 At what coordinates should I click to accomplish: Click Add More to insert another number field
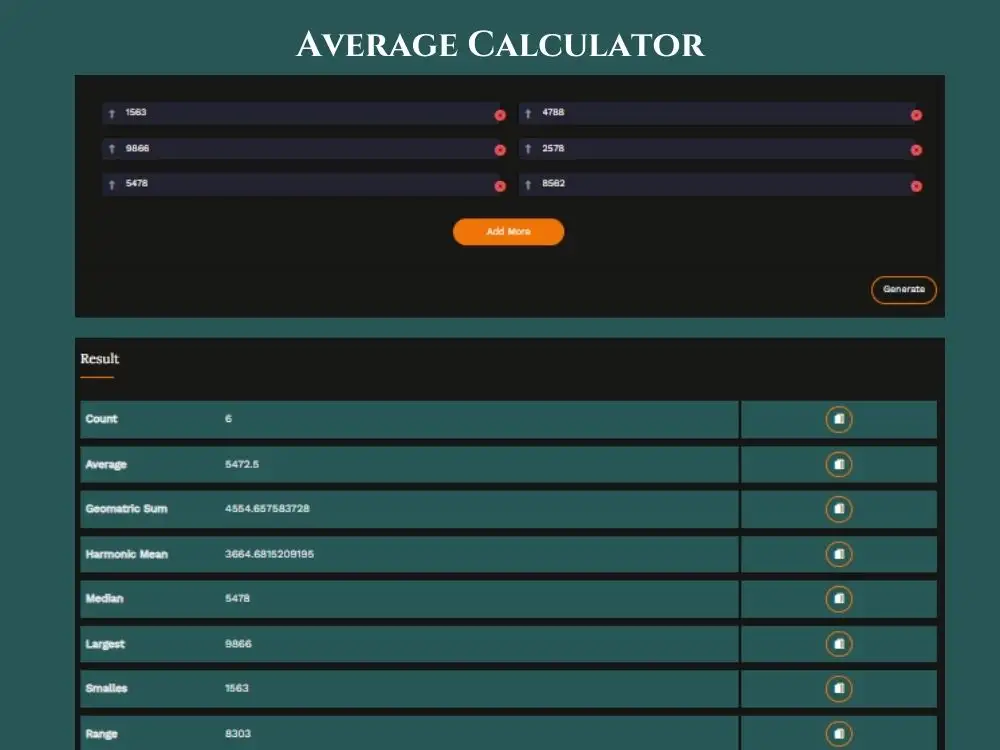[x=509, y=231]
